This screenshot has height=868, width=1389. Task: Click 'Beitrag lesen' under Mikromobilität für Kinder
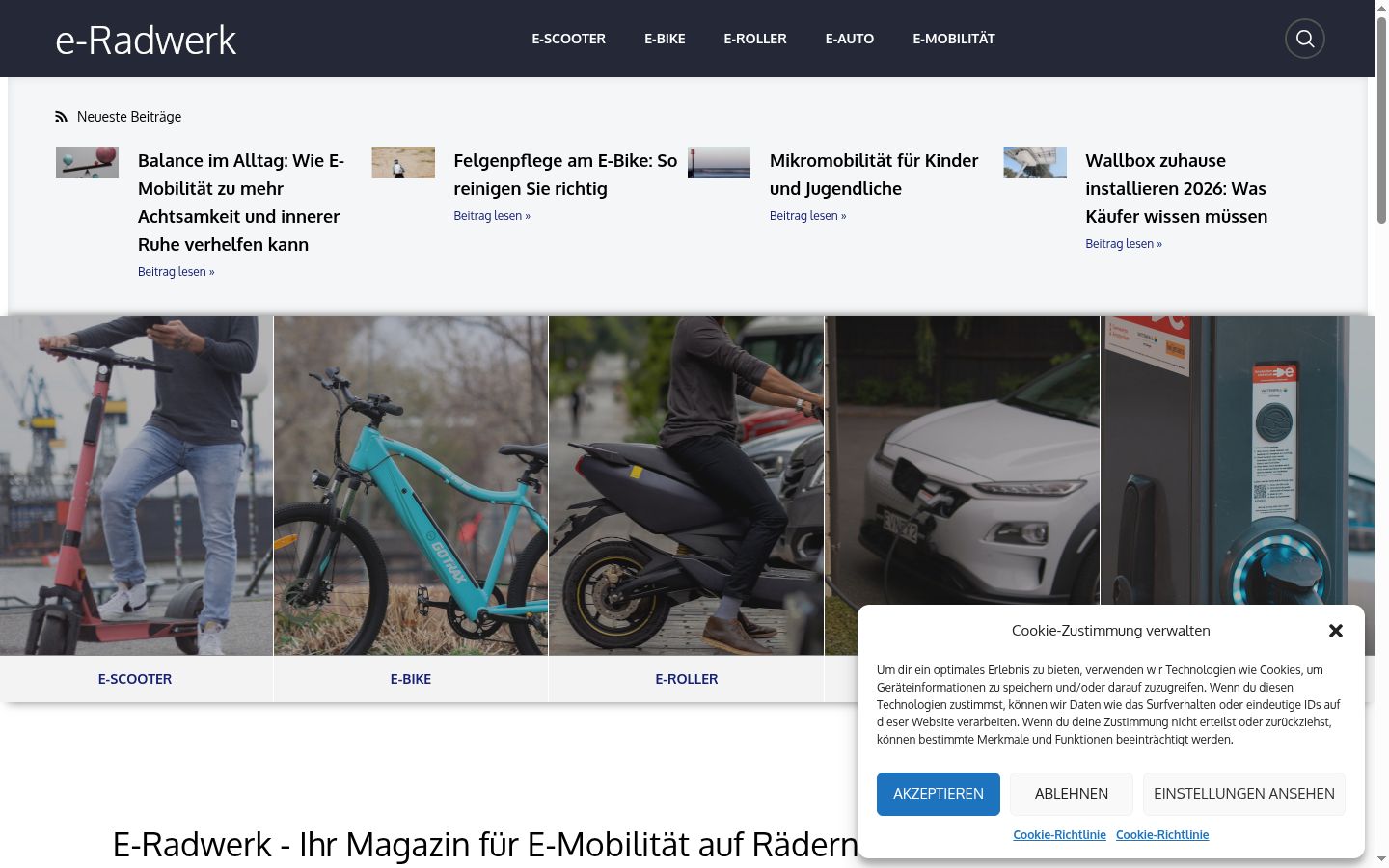tap(808, 216)
